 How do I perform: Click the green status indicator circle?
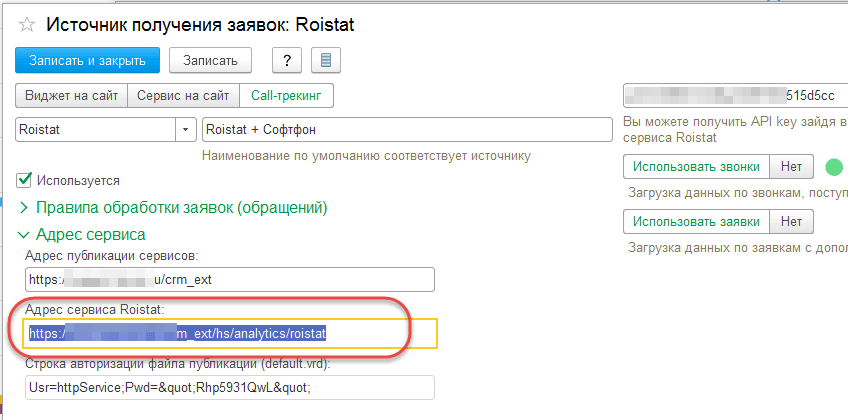click(834, 168)
